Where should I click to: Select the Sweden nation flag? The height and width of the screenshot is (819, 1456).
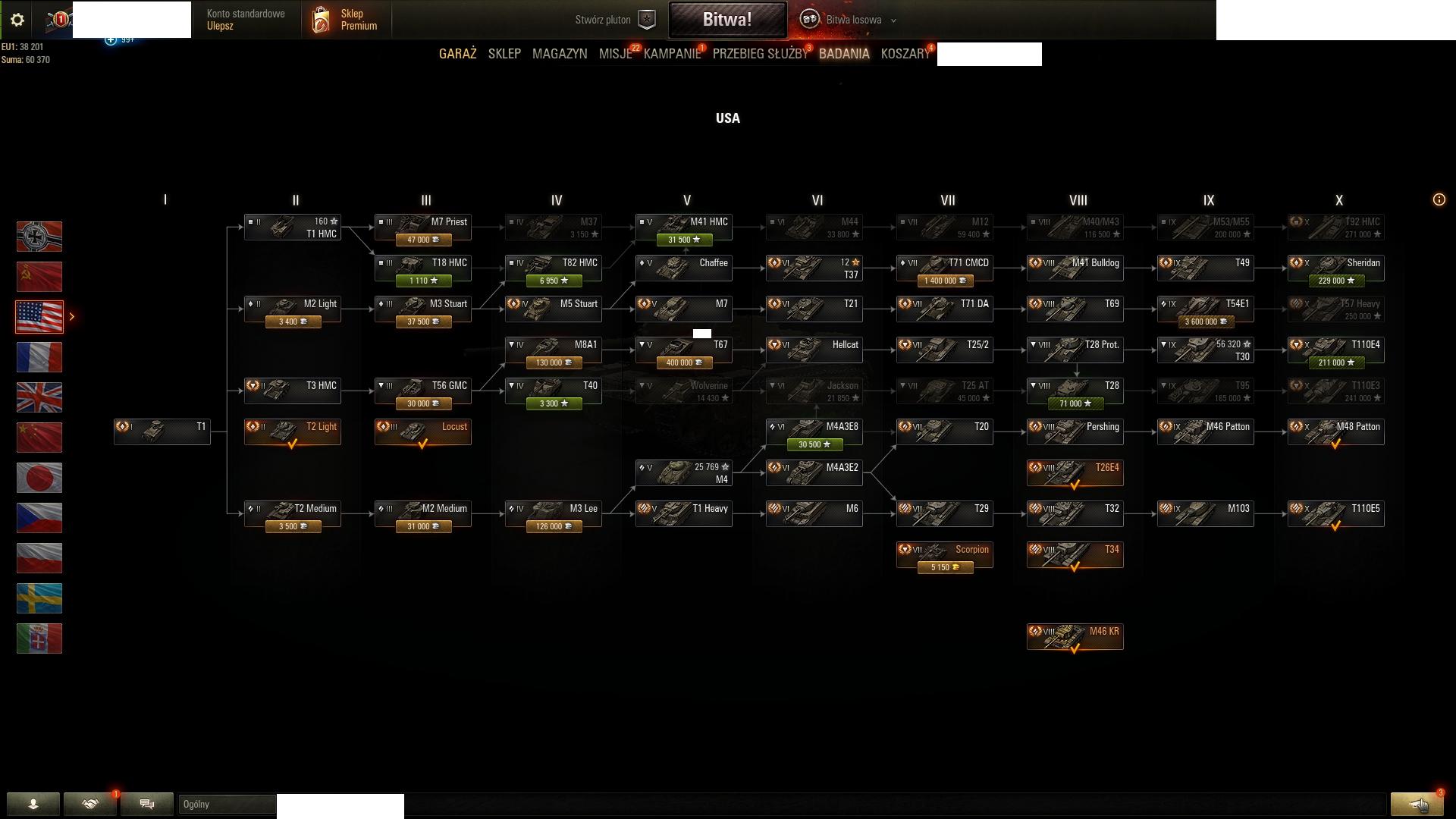click(x=39, y=598)
